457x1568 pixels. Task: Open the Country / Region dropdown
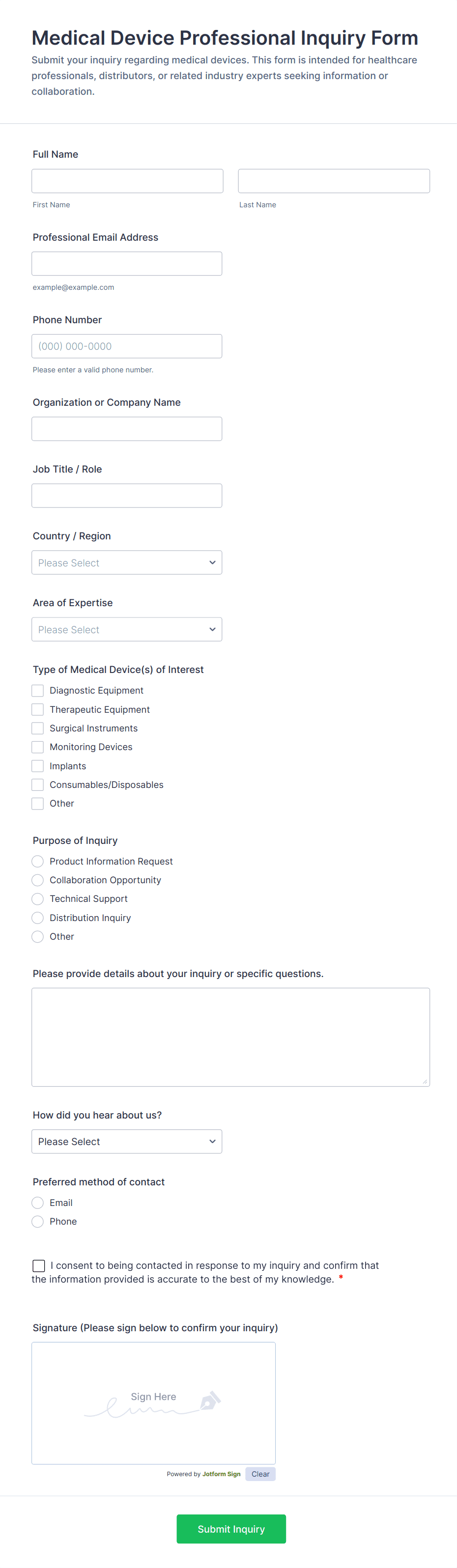[x=127, y=562]
